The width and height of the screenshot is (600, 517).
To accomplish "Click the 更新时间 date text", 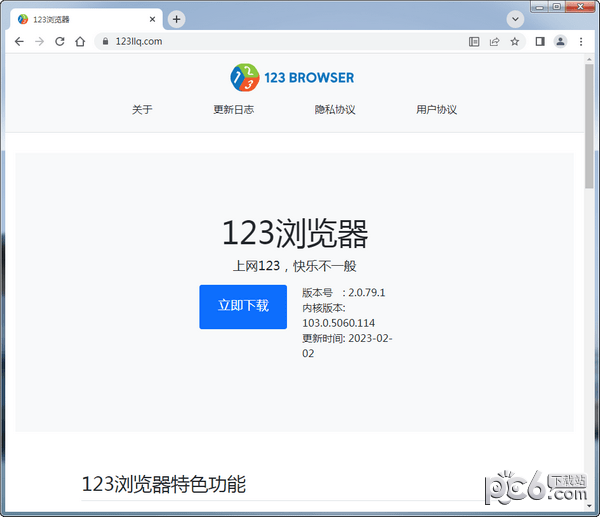I will (x=347, y=346).
